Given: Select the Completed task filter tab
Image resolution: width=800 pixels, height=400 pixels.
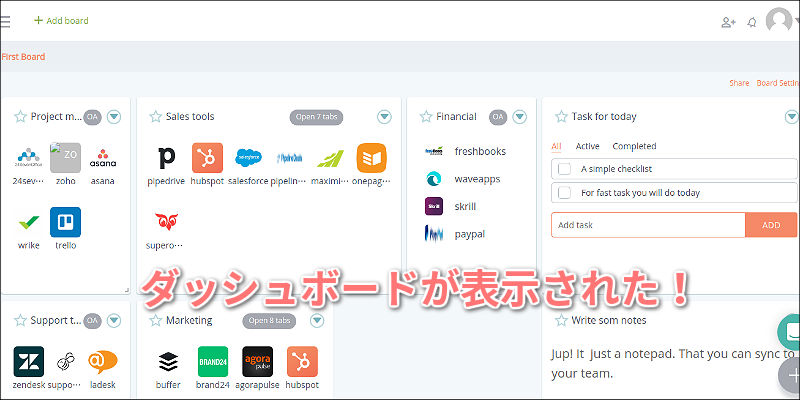Looking at the screenshot, I should coord(634,146).
